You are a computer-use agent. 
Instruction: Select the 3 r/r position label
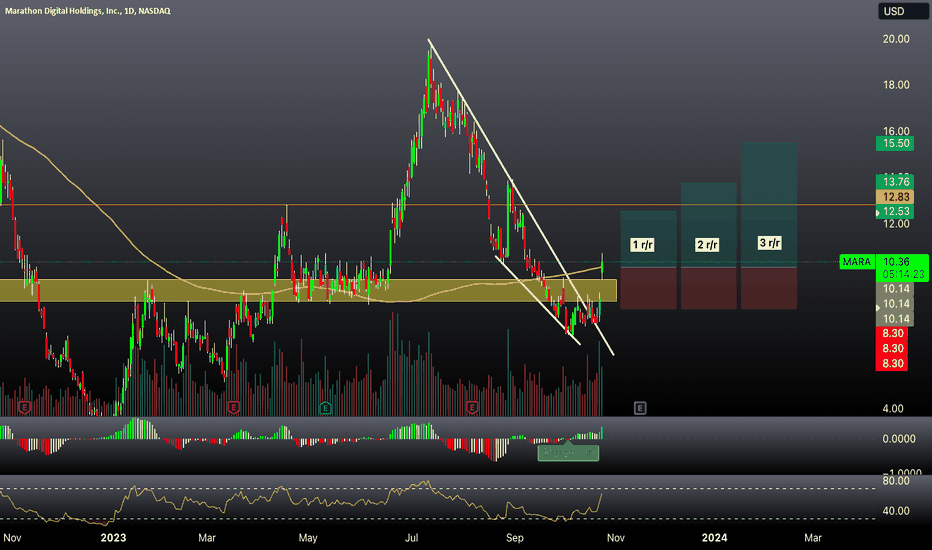tap(770, 243)
